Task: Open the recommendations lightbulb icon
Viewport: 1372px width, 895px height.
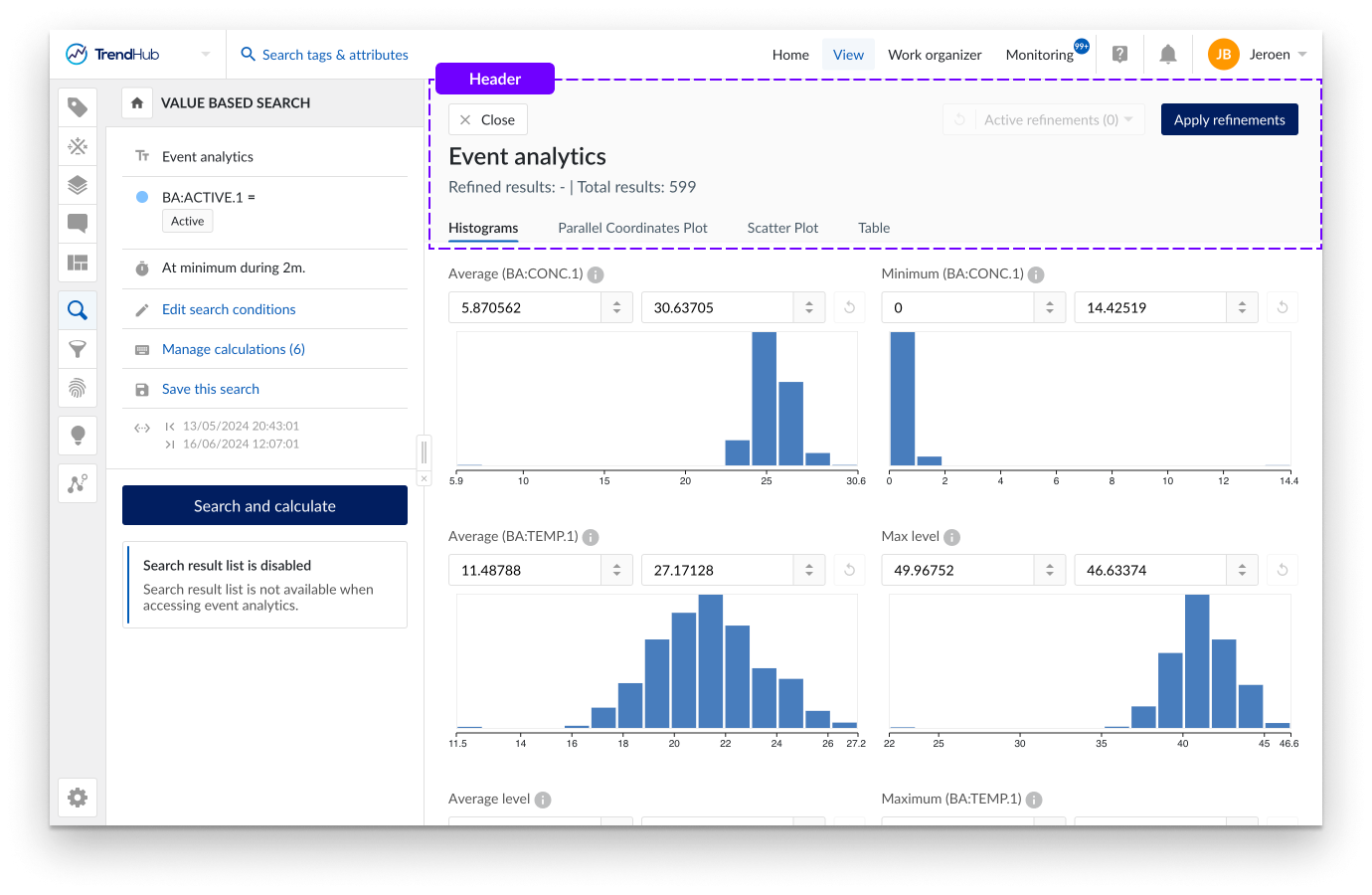Action: pyautogui.click(x=78, y=435)
